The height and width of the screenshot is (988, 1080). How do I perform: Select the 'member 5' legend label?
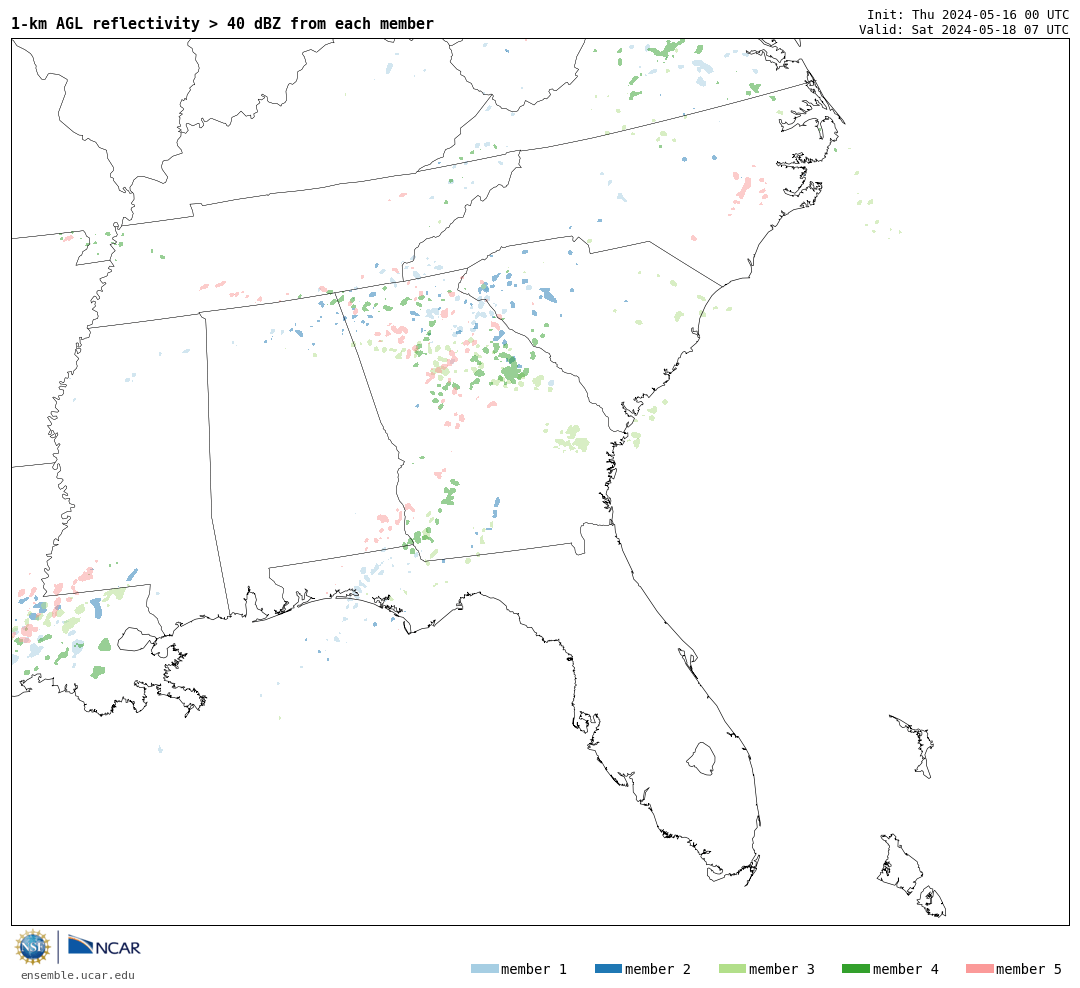coord(1029,969)
